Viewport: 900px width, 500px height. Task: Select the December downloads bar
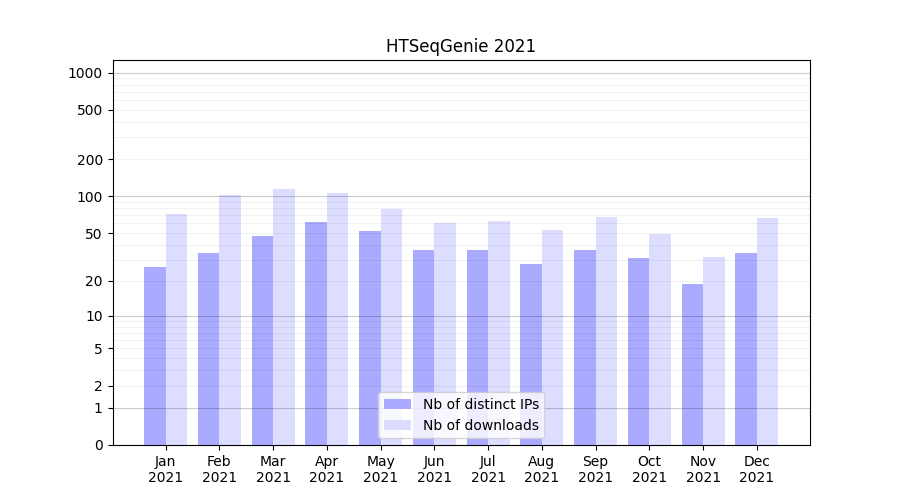[767, 331]
